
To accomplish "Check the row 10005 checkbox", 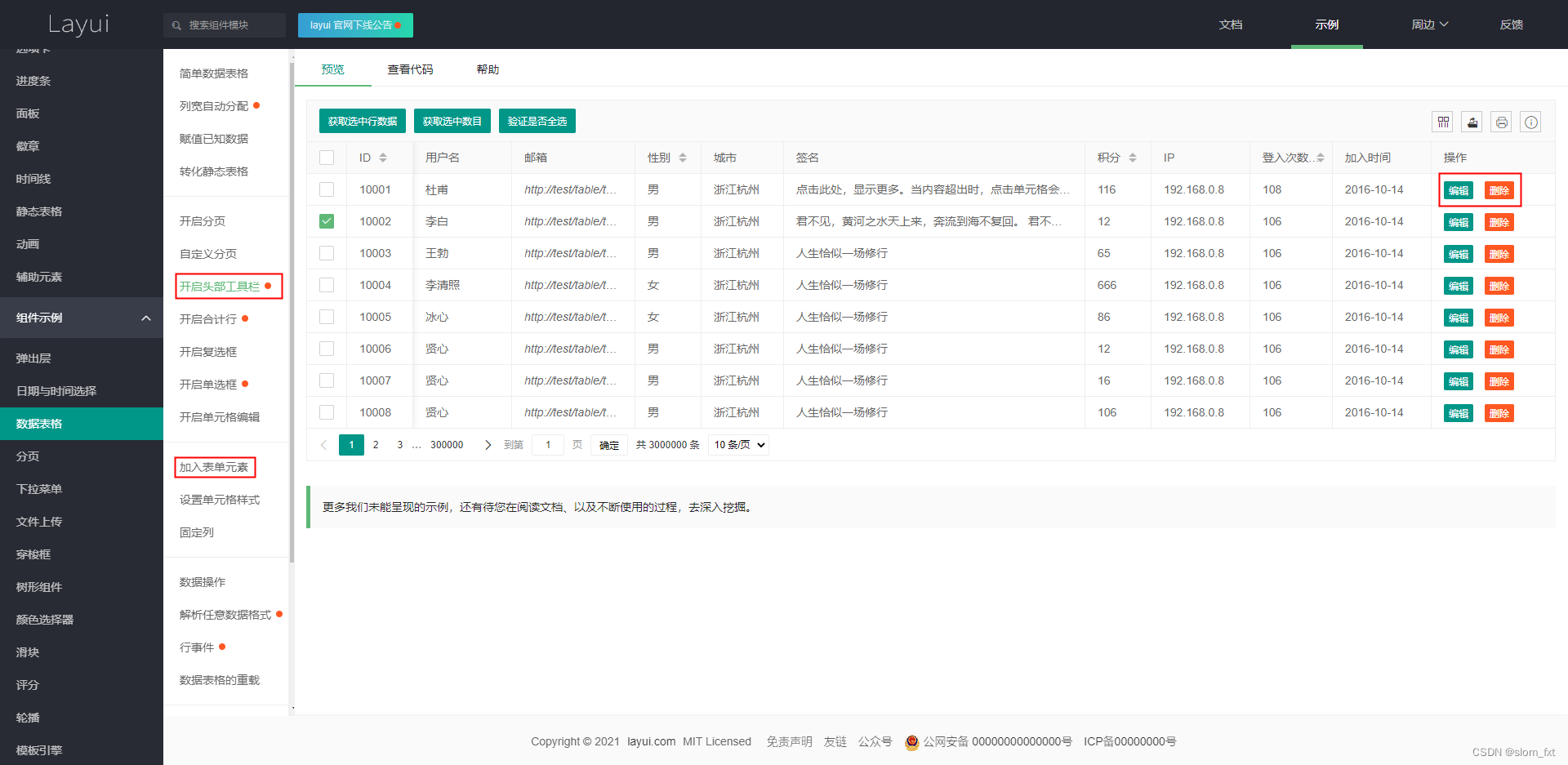I will point(327,317).
